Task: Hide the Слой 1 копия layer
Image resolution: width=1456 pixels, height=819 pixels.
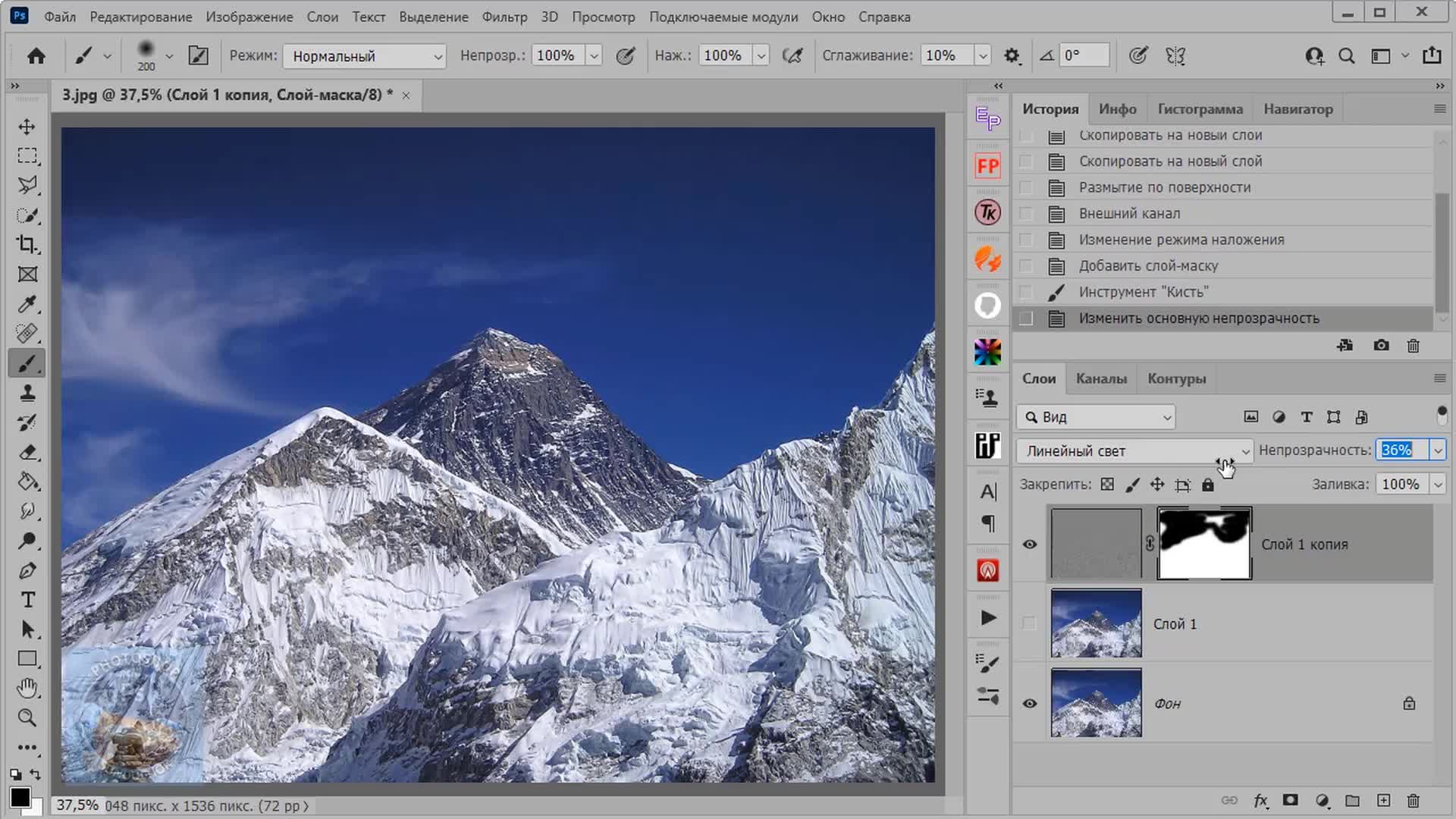Action: (x=1029, y=544)
